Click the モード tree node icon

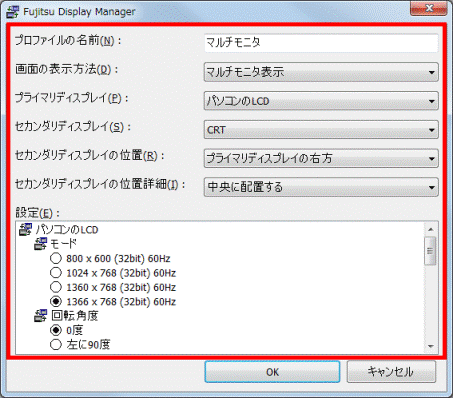(41, 244)
